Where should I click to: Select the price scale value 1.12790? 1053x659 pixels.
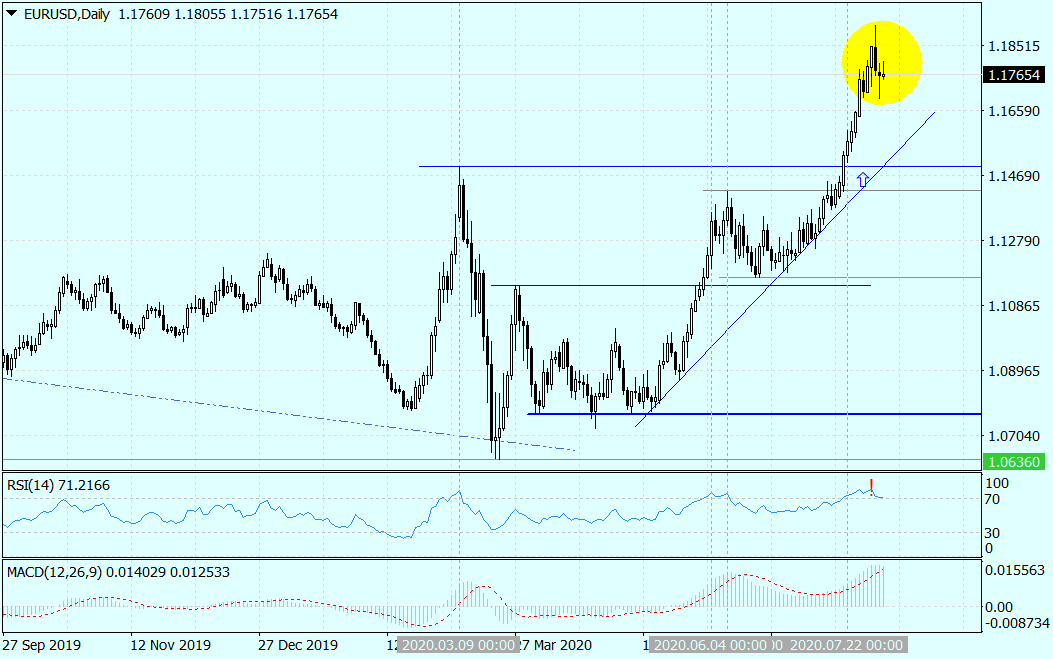click(x=1014, y=240)
